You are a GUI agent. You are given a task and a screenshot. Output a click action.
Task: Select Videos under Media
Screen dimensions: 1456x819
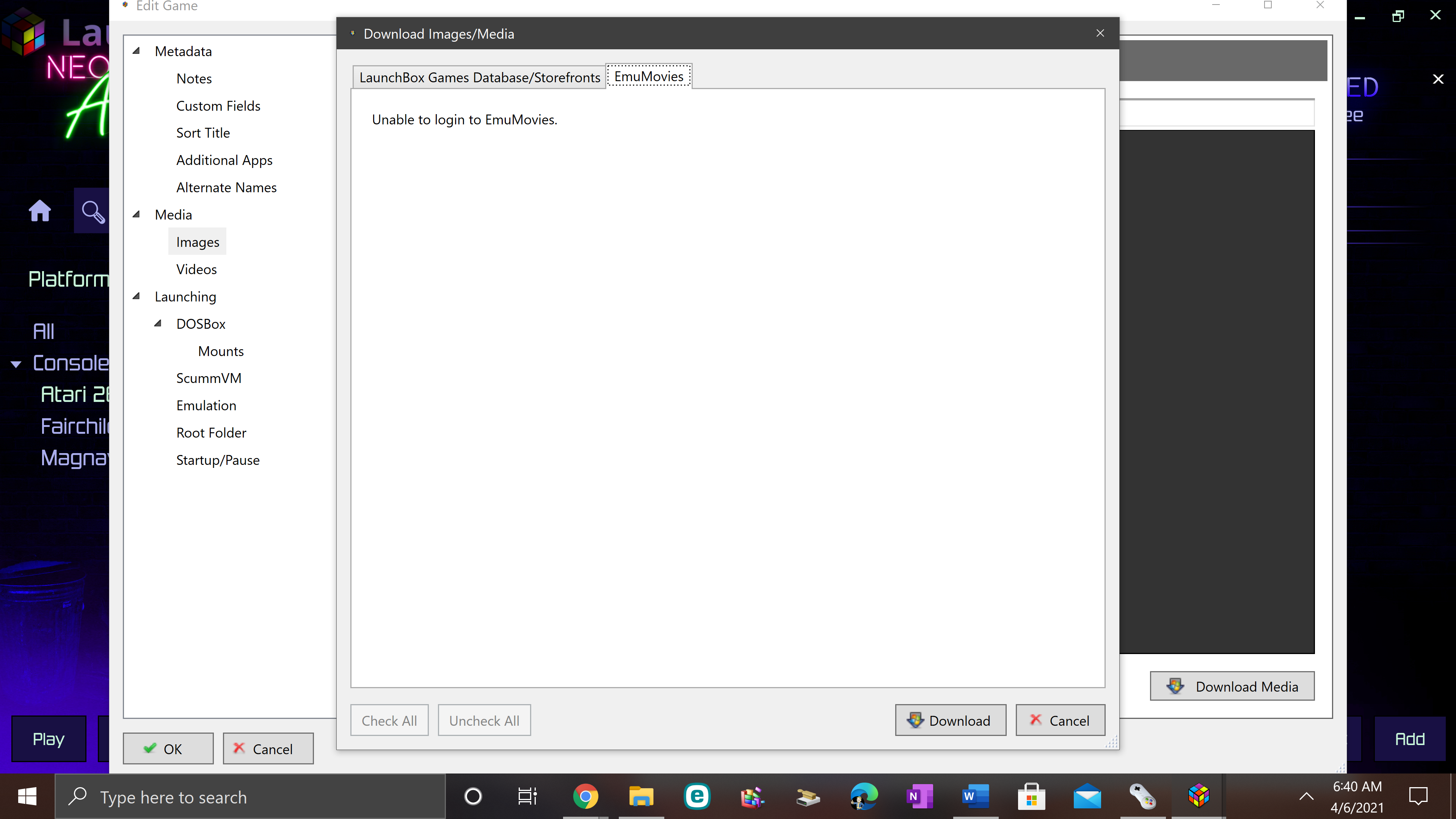pos(196,269)
